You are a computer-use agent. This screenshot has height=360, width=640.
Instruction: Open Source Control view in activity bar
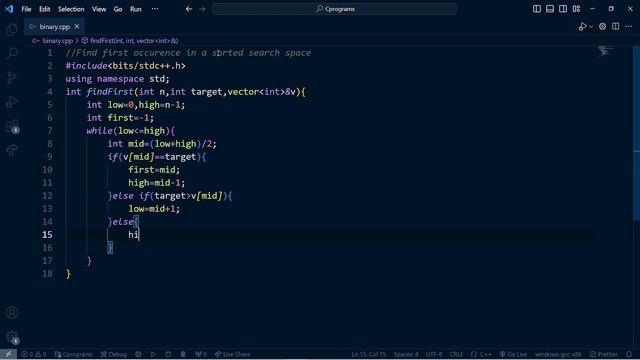pyautogui.click(x=12, y=78)
